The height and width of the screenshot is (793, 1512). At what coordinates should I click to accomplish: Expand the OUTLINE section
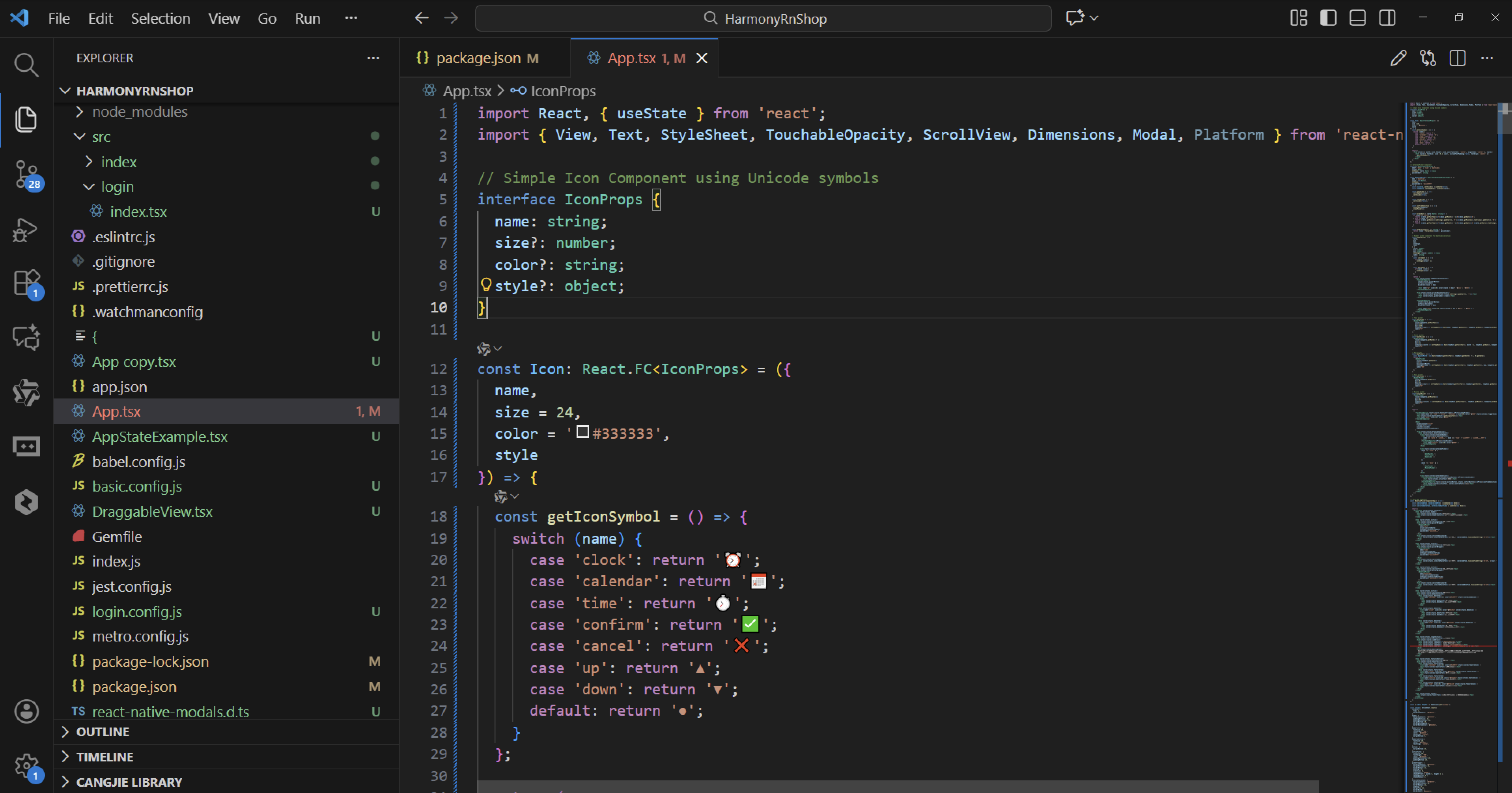click(103, 732)
